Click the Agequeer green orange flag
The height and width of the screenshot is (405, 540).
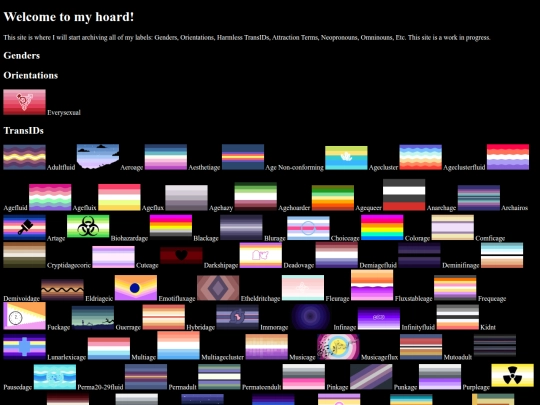pyautogui.click(x=333, y=198)
